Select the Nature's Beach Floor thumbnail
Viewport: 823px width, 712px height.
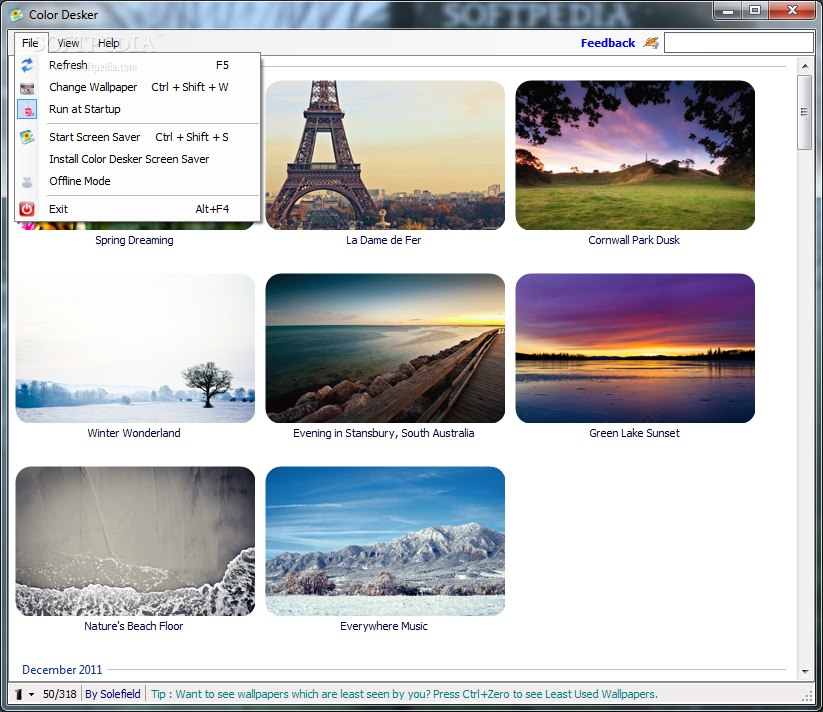tap(135, 541)
